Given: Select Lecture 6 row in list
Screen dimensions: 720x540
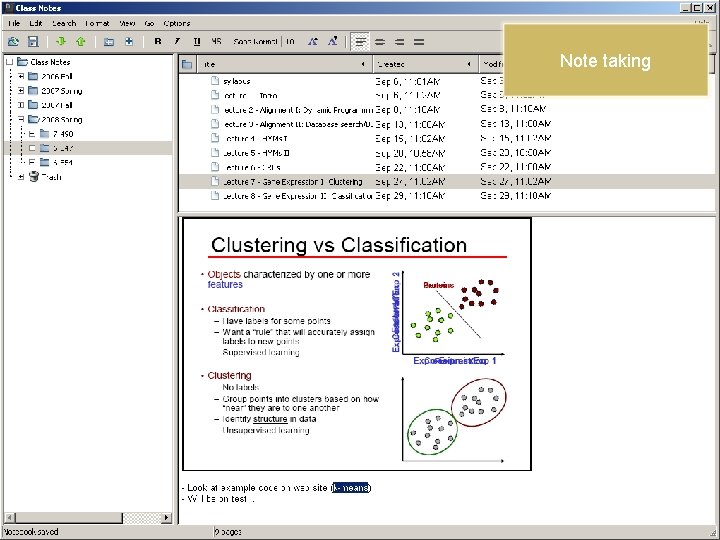Looking at the screenshot, I should pos(446,167).
